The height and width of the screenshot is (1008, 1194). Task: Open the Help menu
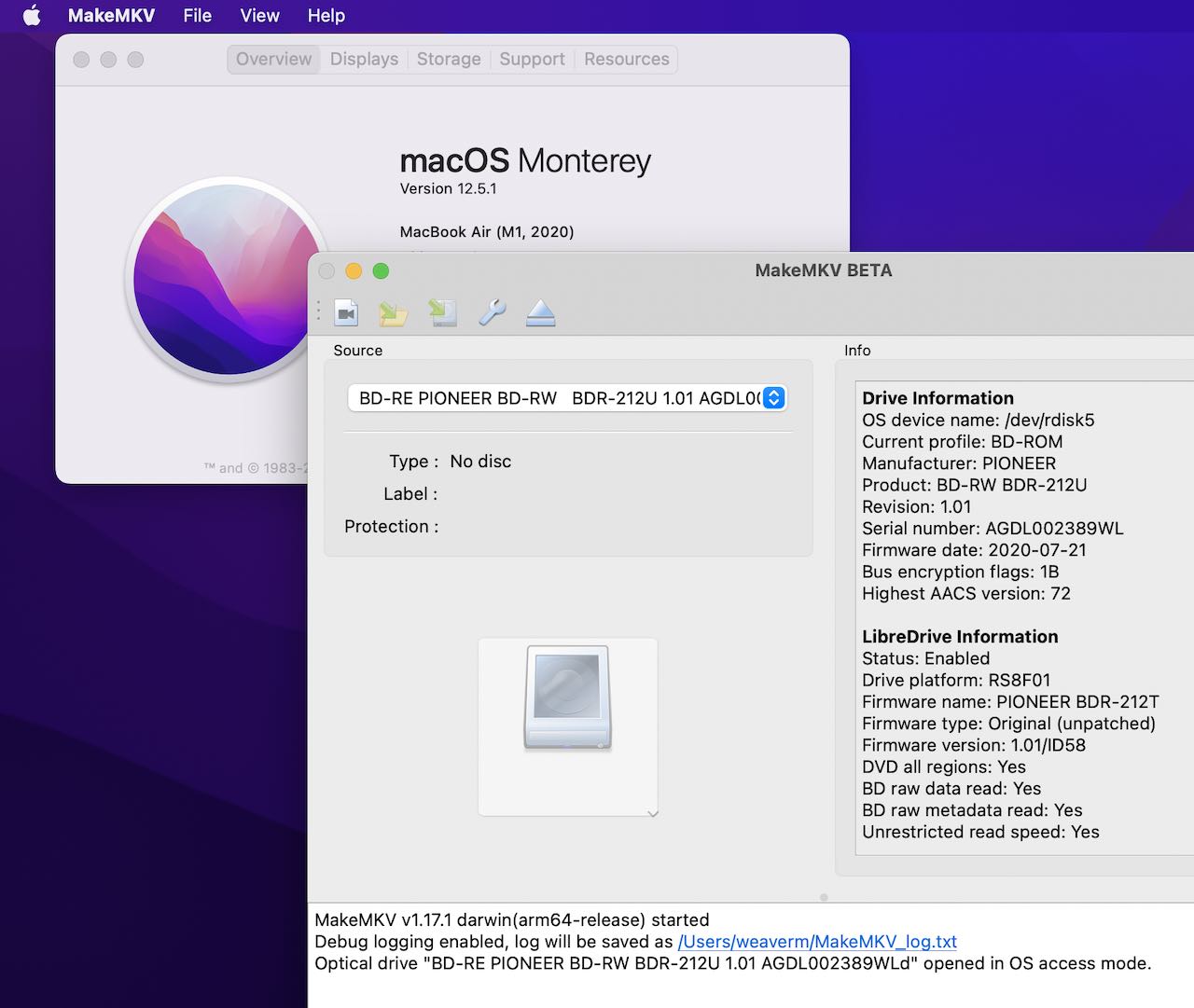tap(326, 16)
